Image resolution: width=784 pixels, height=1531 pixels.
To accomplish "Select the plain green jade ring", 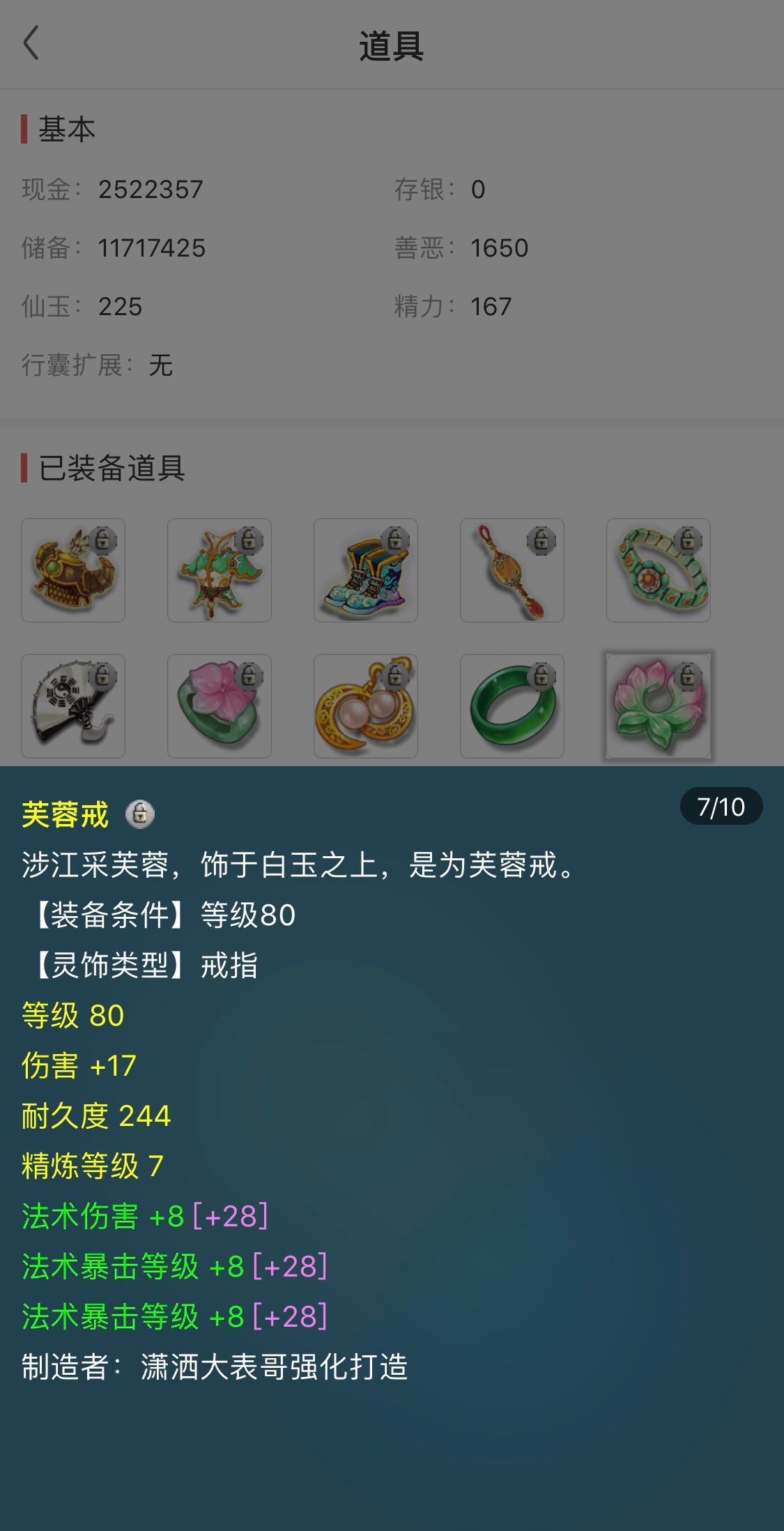I will 512,706.
